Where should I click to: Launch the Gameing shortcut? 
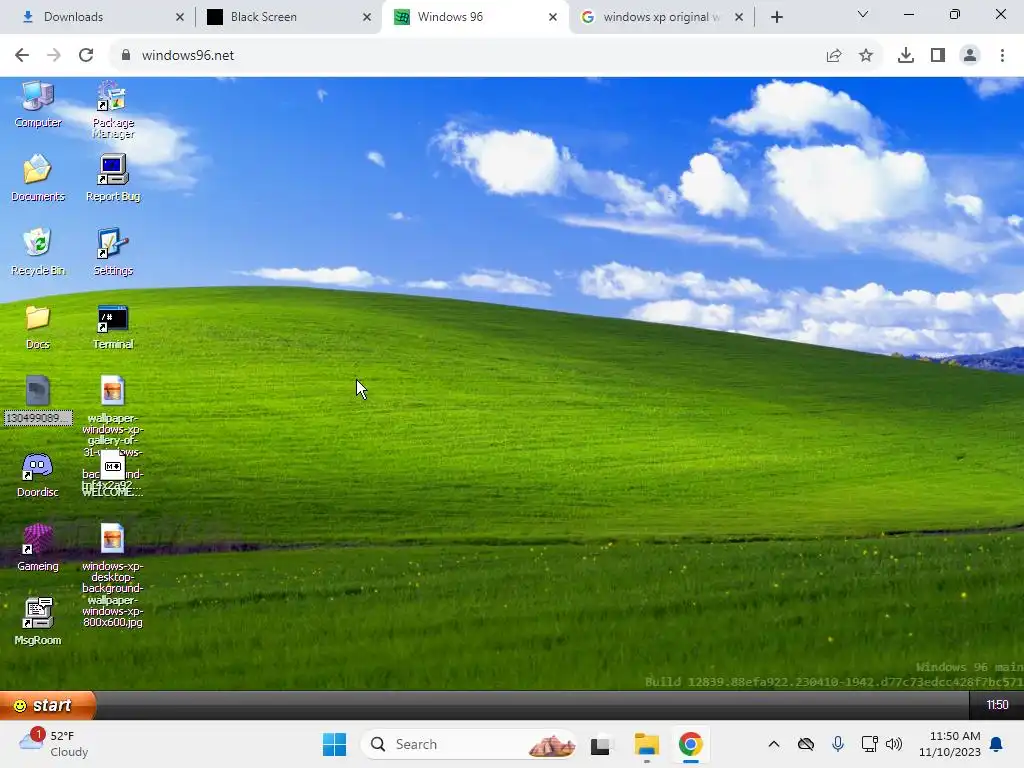[x=38, y=549]
